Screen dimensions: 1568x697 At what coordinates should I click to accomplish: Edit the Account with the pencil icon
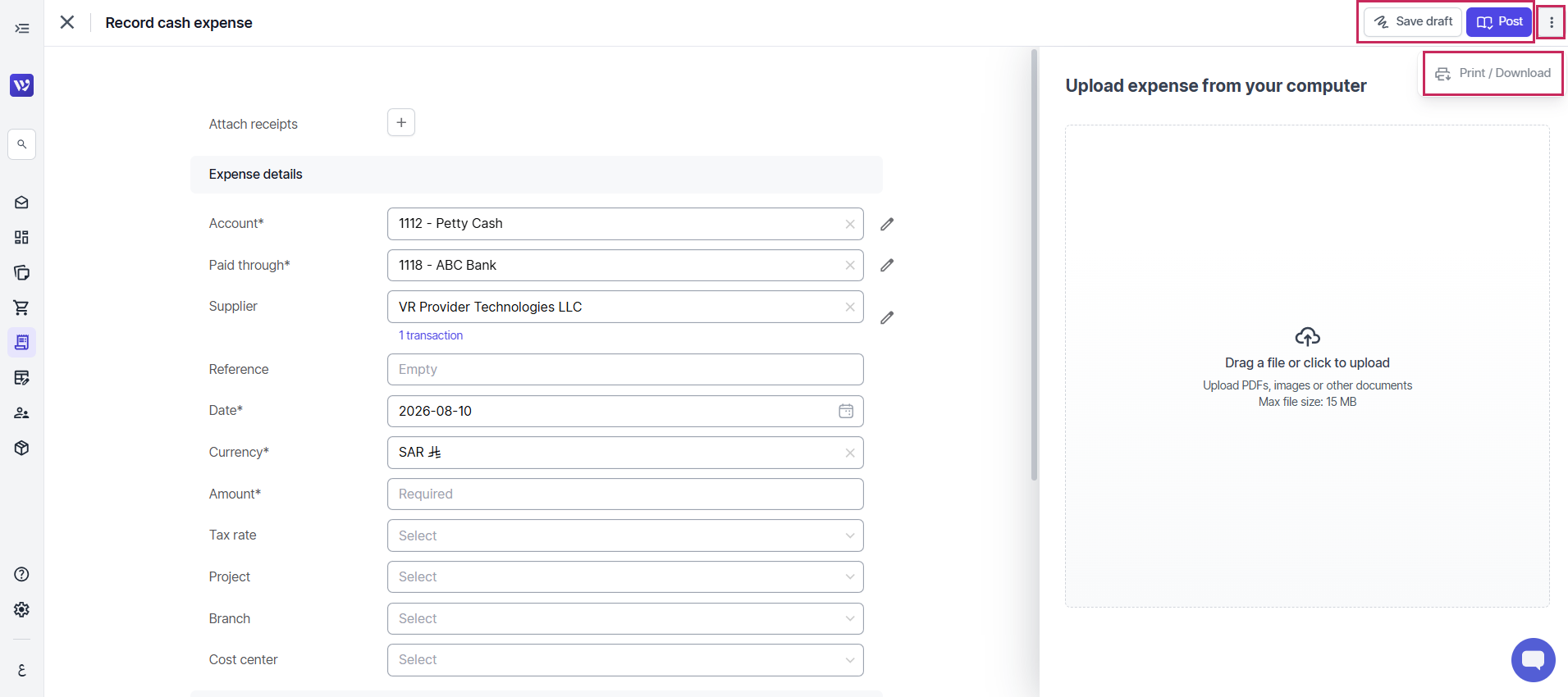(887, 224)
